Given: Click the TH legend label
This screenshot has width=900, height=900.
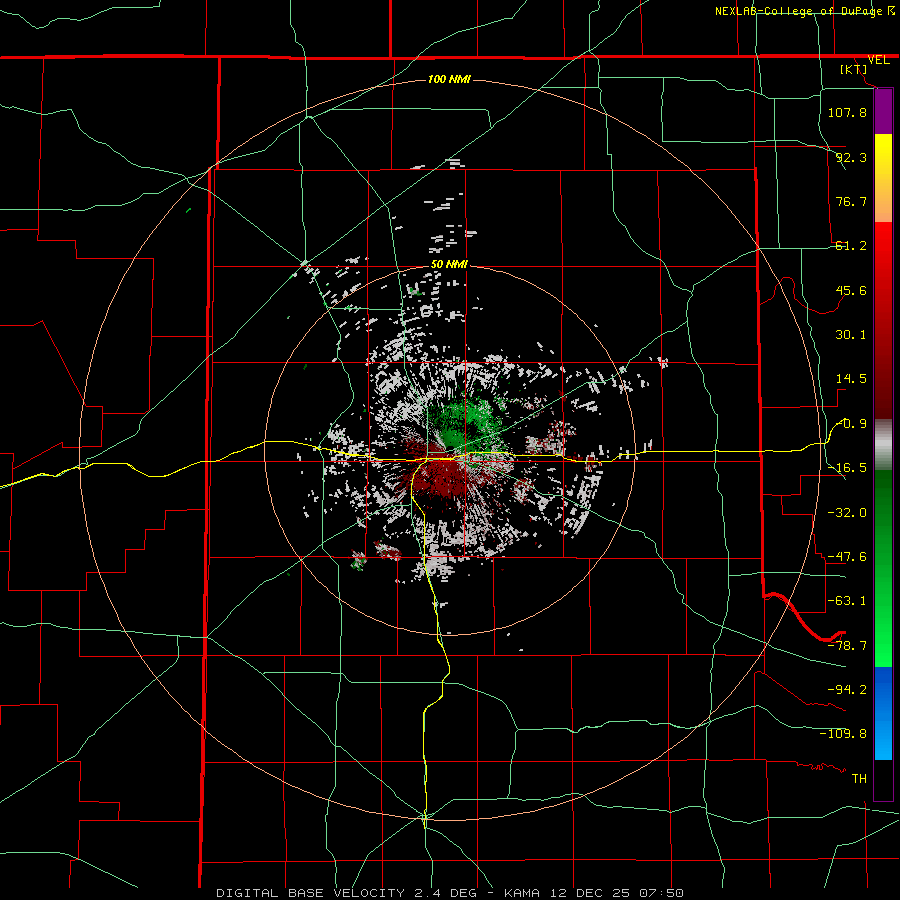Looking at the screenshot, I should (x=859, y=779).
